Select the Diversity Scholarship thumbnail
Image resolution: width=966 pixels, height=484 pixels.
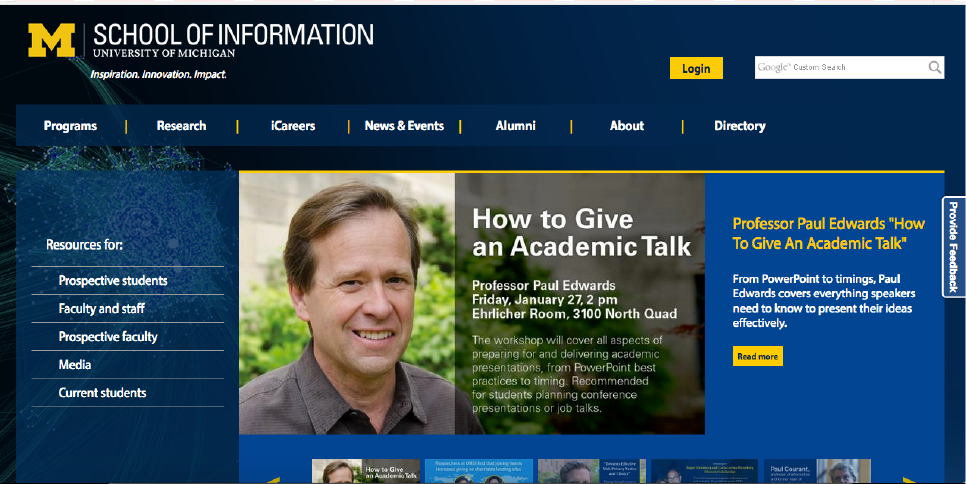pyautogui.click(x=705, y=471)
